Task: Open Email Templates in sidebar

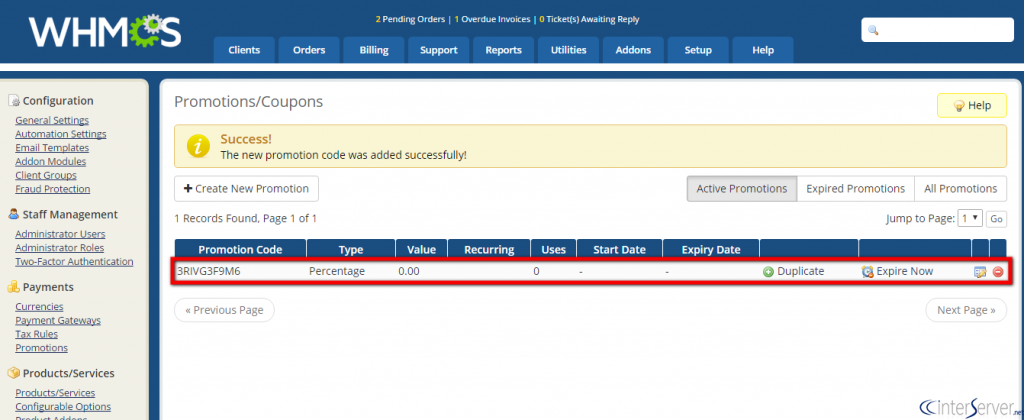Action: click(52, 148)
